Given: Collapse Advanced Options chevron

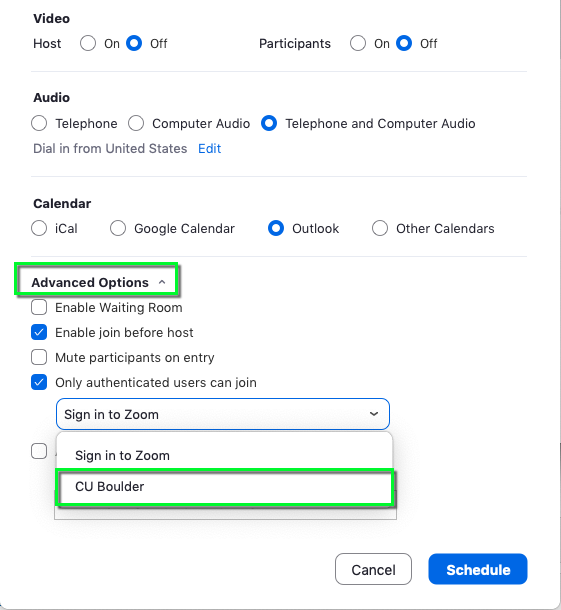Looking at the screenshot, I should [x=162, y=282].
